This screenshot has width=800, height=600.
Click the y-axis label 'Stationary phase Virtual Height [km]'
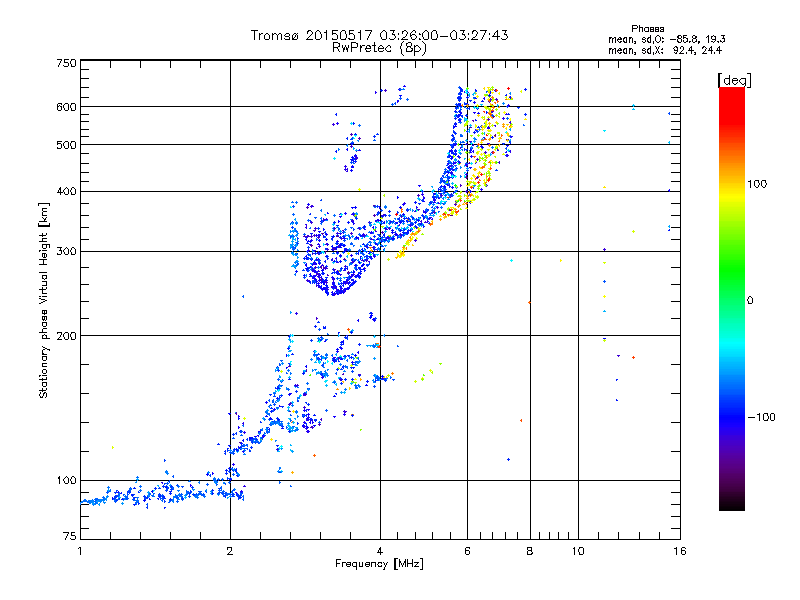[44, 300]
